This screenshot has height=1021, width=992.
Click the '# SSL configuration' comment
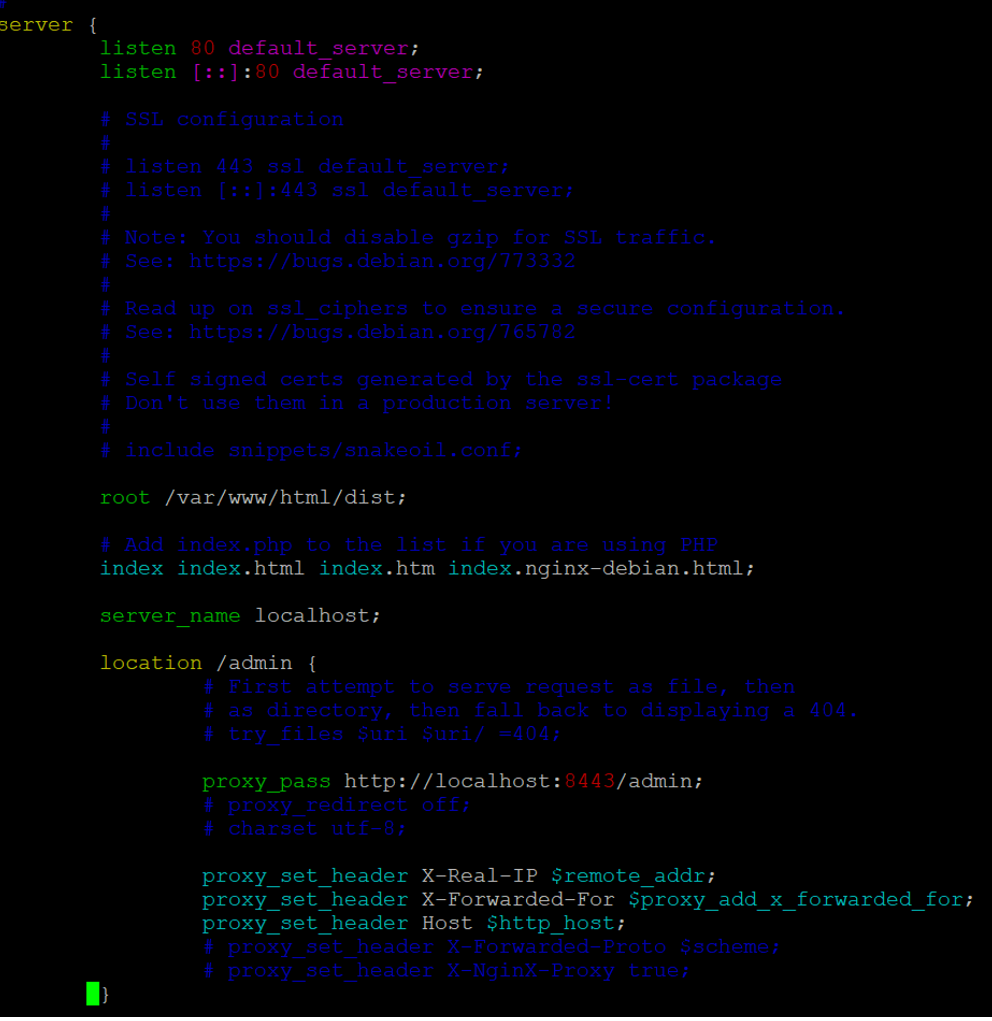click(x=222, y=119)
